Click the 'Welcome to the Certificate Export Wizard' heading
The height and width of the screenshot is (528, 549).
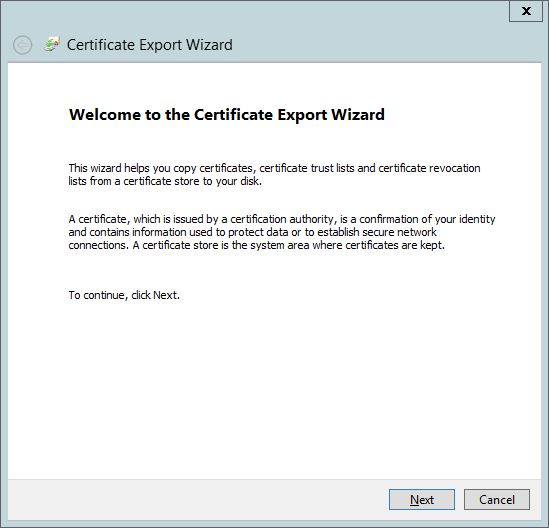(x=227, y=114)
